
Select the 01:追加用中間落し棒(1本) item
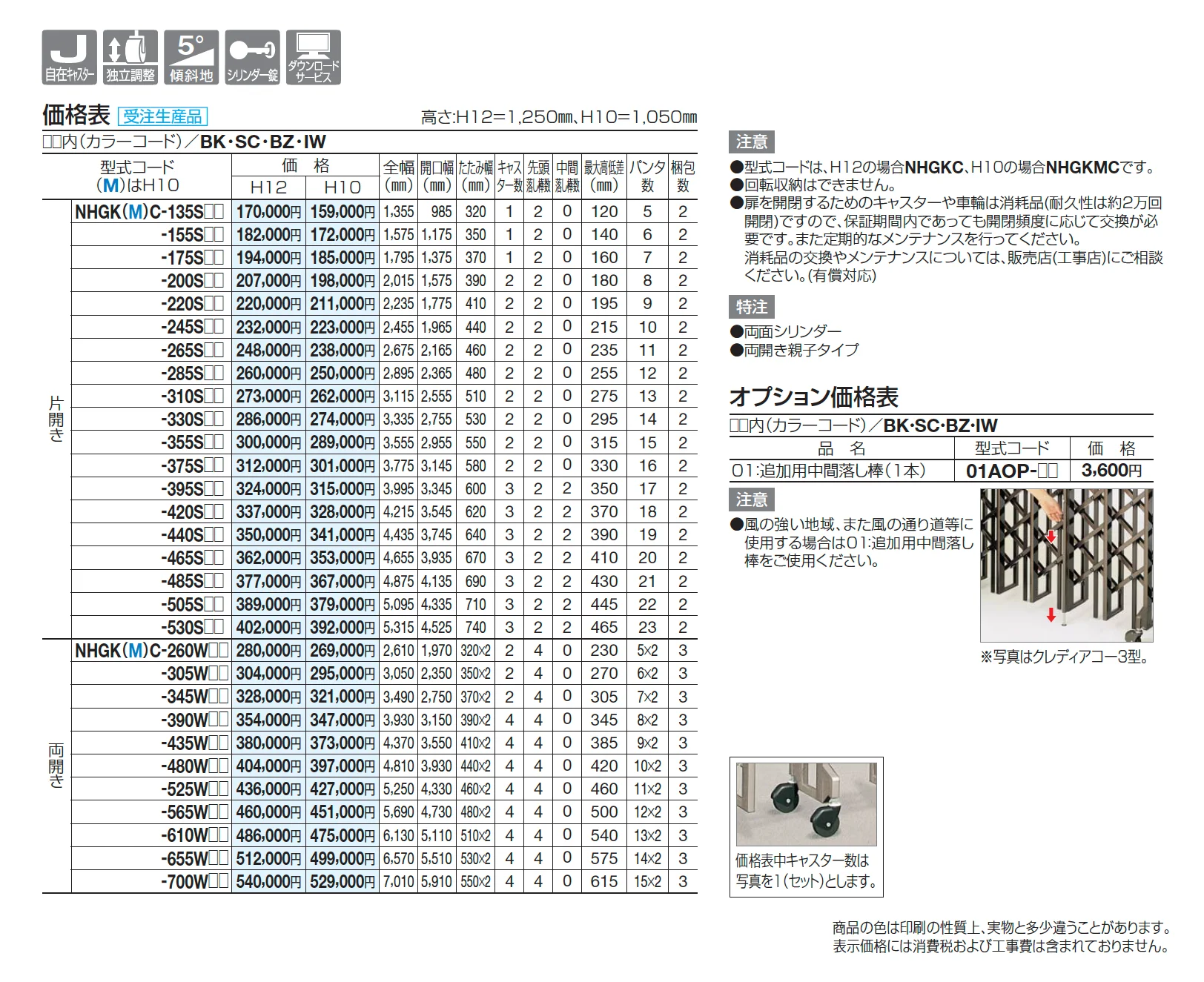829,471
